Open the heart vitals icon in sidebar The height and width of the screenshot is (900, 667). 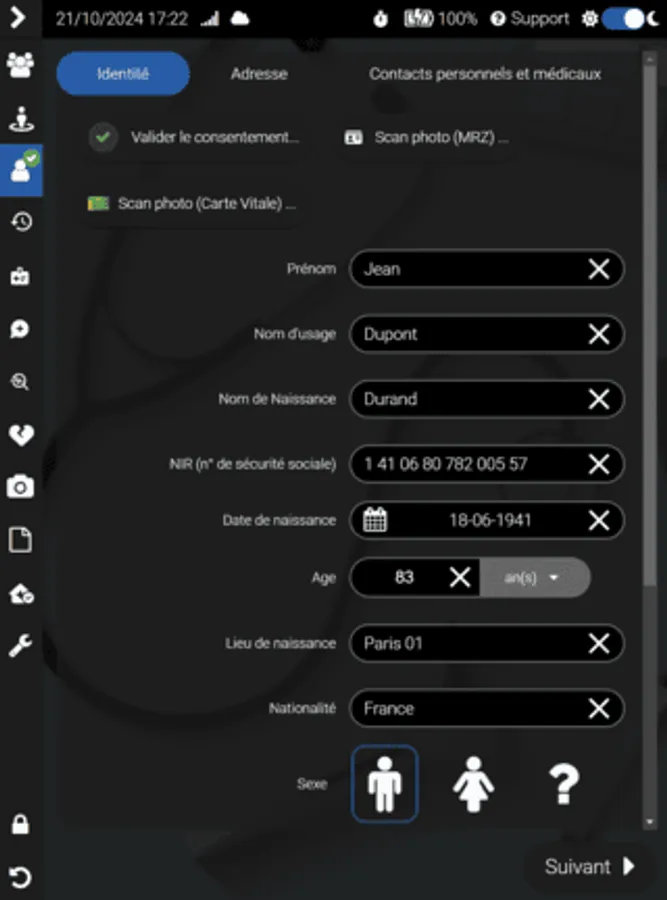click(x=21, y=435)
